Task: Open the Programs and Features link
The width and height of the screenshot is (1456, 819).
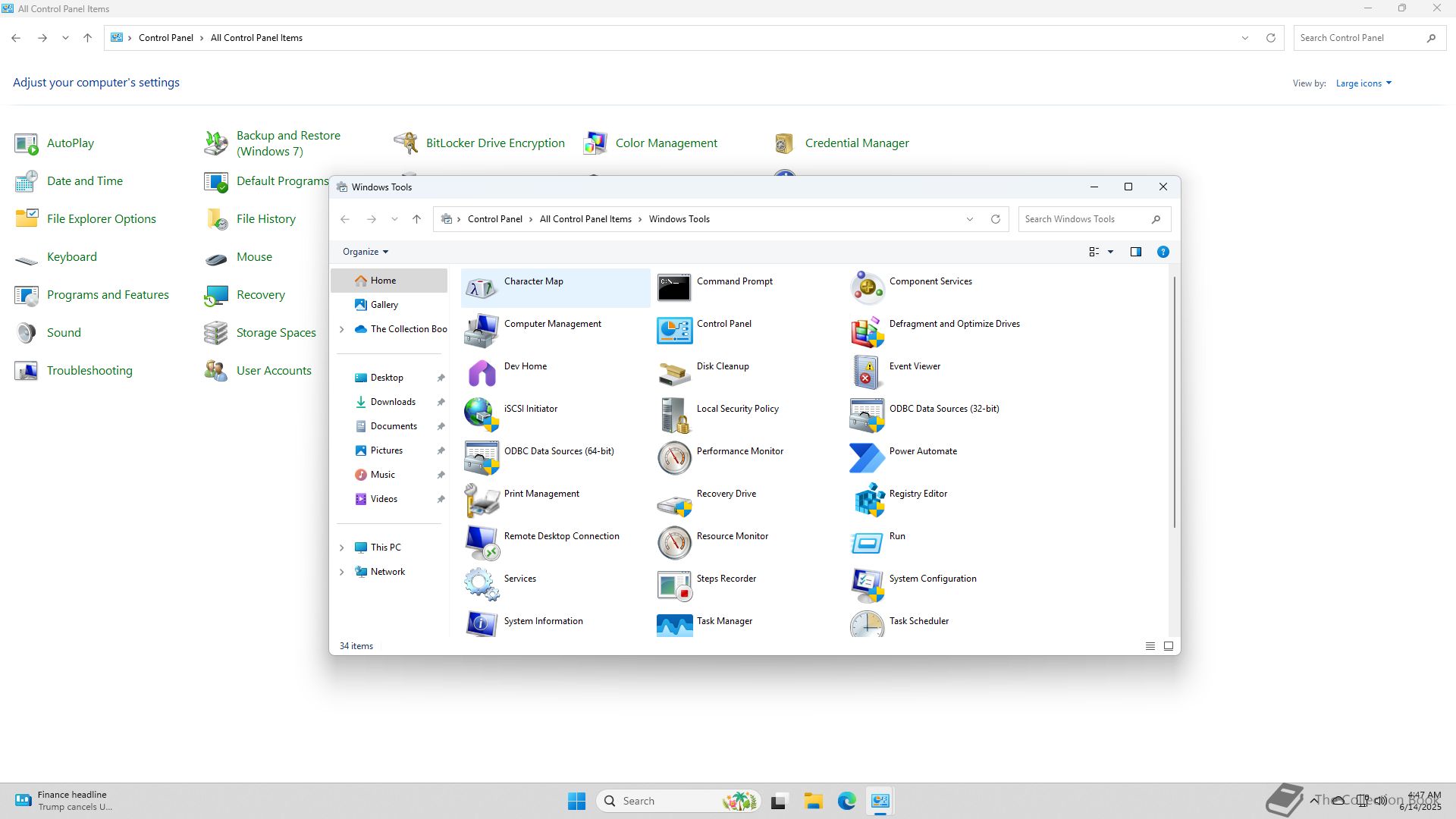Action: [x=108, y=295]
